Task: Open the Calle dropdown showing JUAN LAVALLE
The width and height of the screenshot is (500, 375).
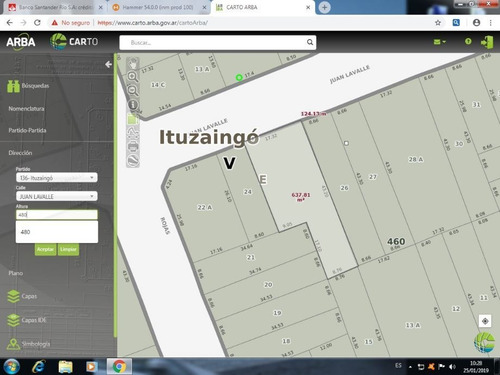Action: [x=57, y=196]
